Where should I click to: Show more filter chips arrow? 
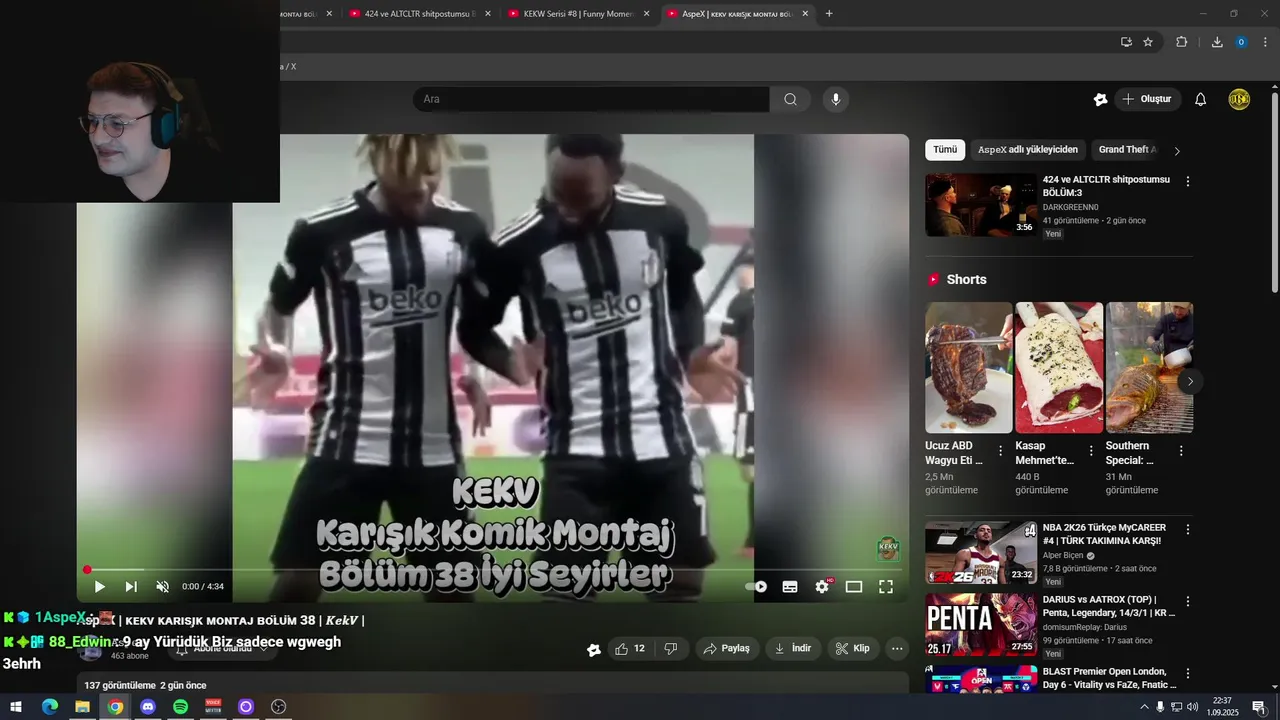(1177, 151)
